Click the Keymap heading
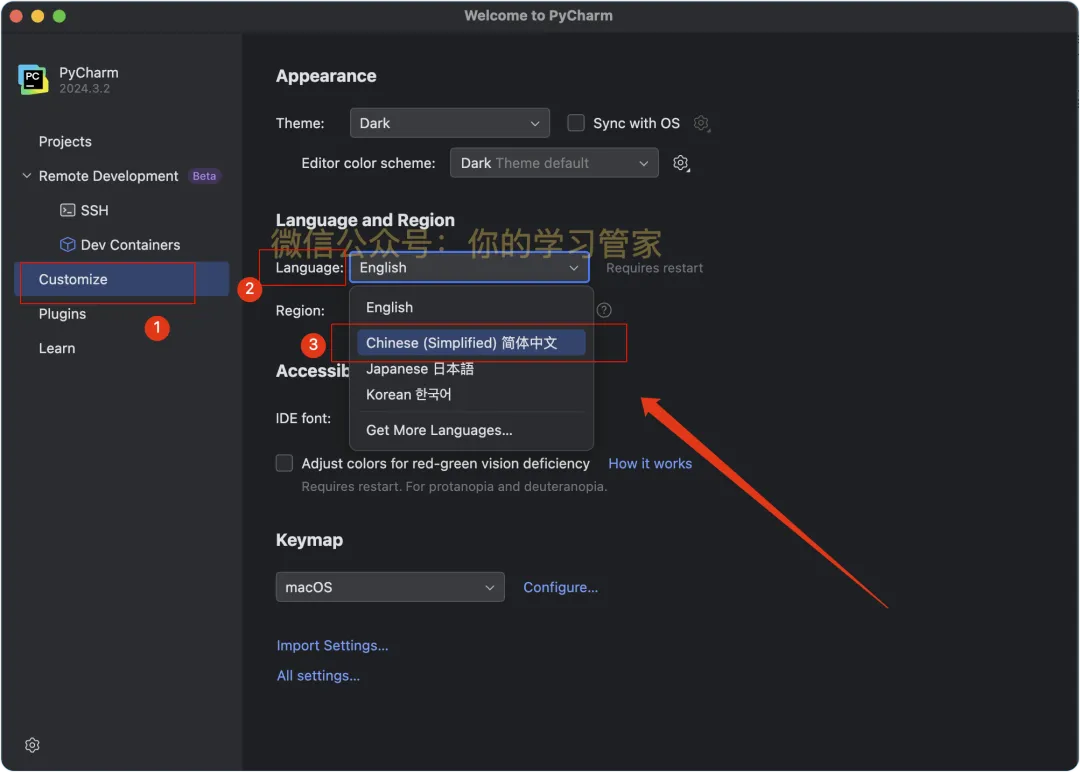 (309, 539)
